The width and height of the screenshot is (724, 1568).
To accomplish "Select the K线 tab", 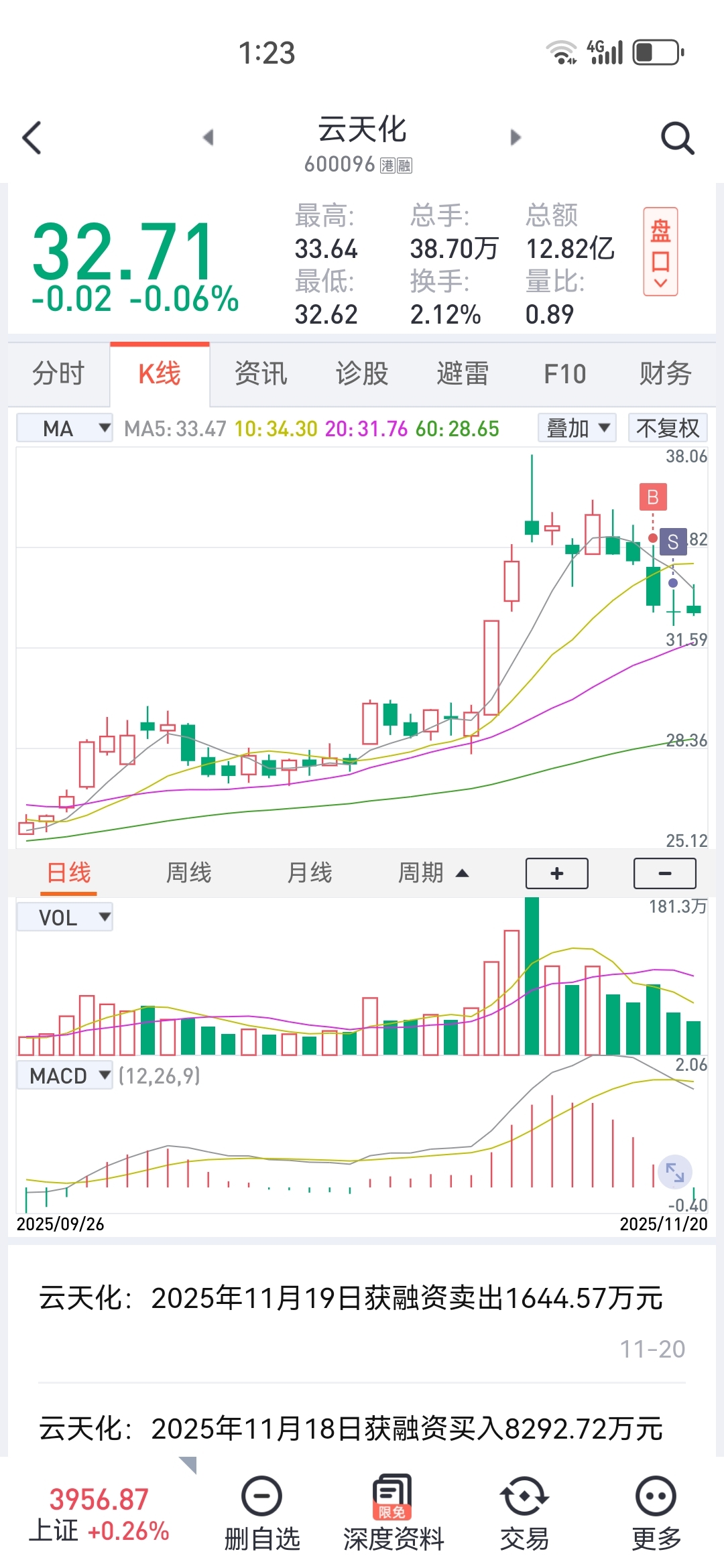I will pos(160,373).
